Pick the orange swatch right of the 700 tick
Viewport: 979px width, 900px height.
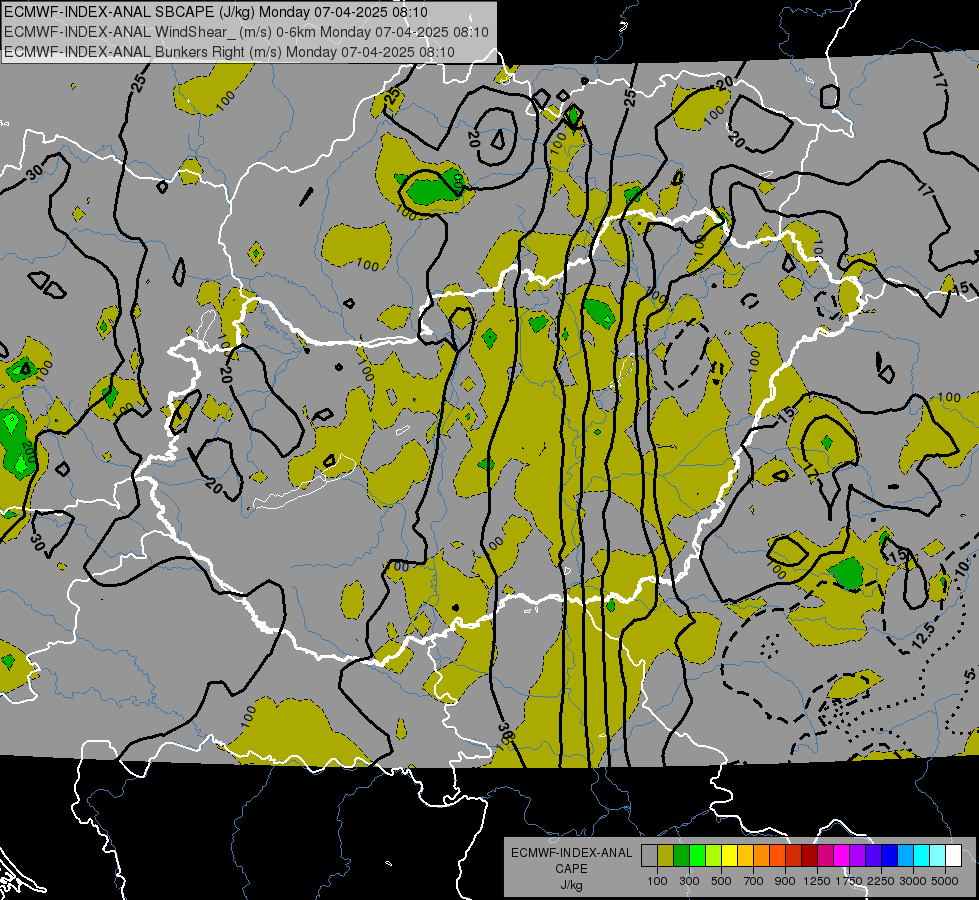point(761,856)
